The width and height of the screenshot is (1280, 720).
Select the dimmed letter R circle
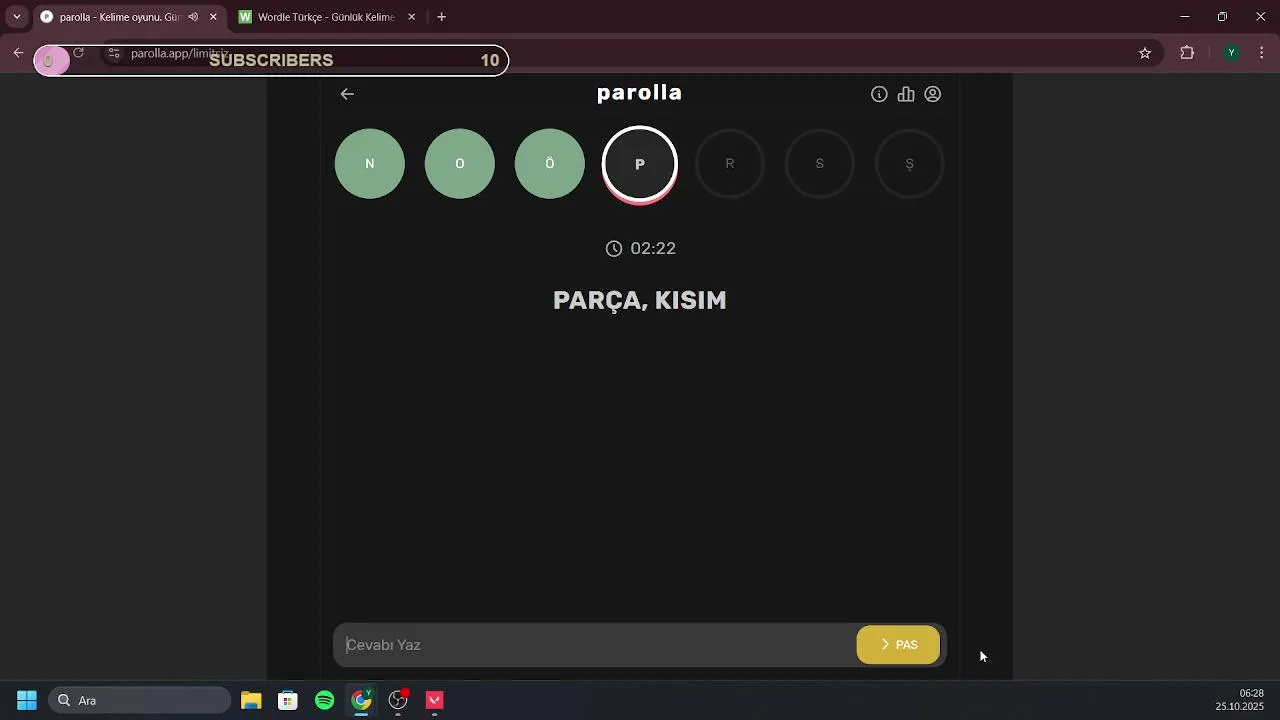click(x=730, y=164)
